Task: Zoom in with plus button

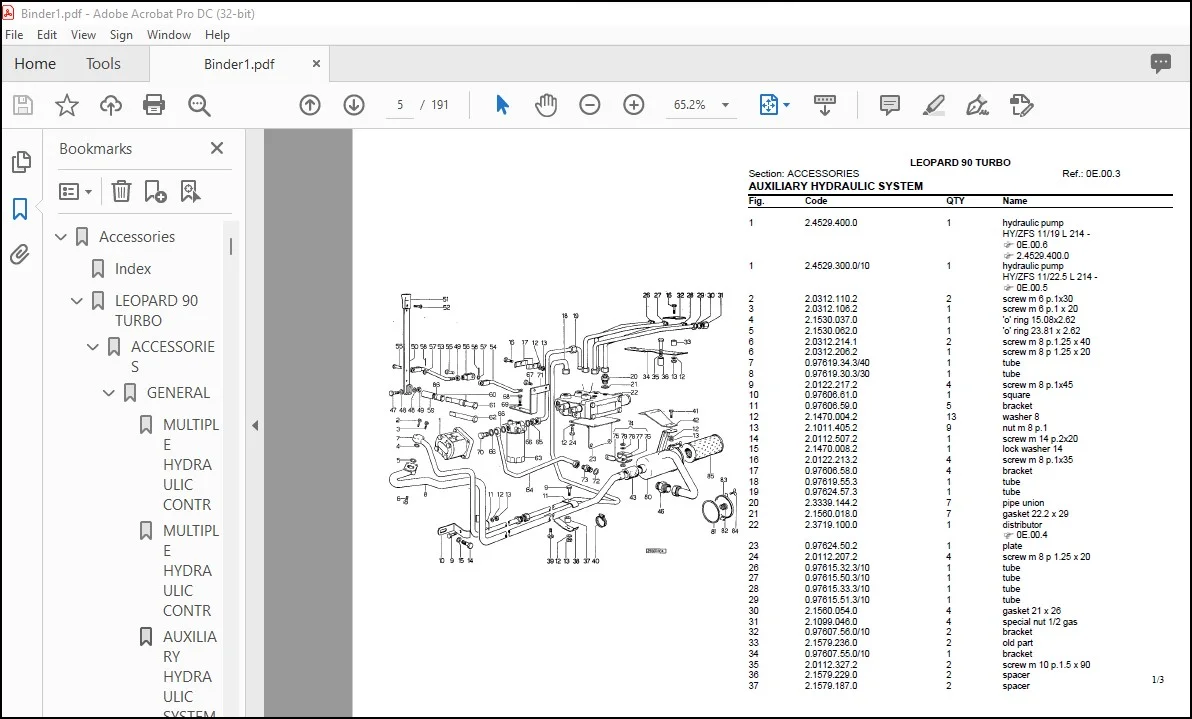Action: 634,105
